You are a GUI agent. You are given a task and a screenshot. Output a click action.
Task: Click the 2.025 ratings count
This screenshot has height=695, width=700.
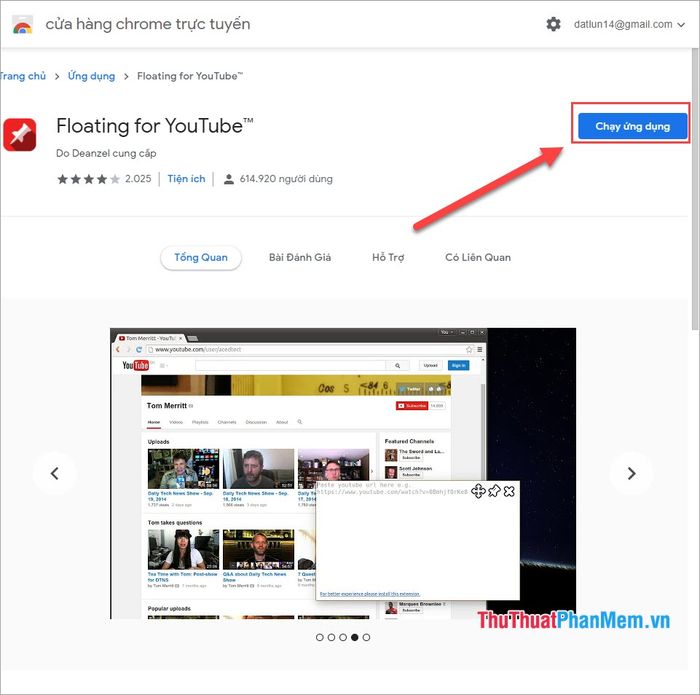[138, 179]
